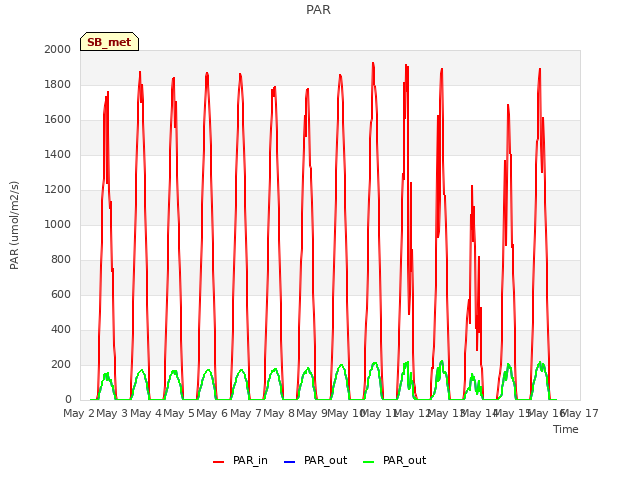Click the May 8 x-axis tick label

coord(279,413)
